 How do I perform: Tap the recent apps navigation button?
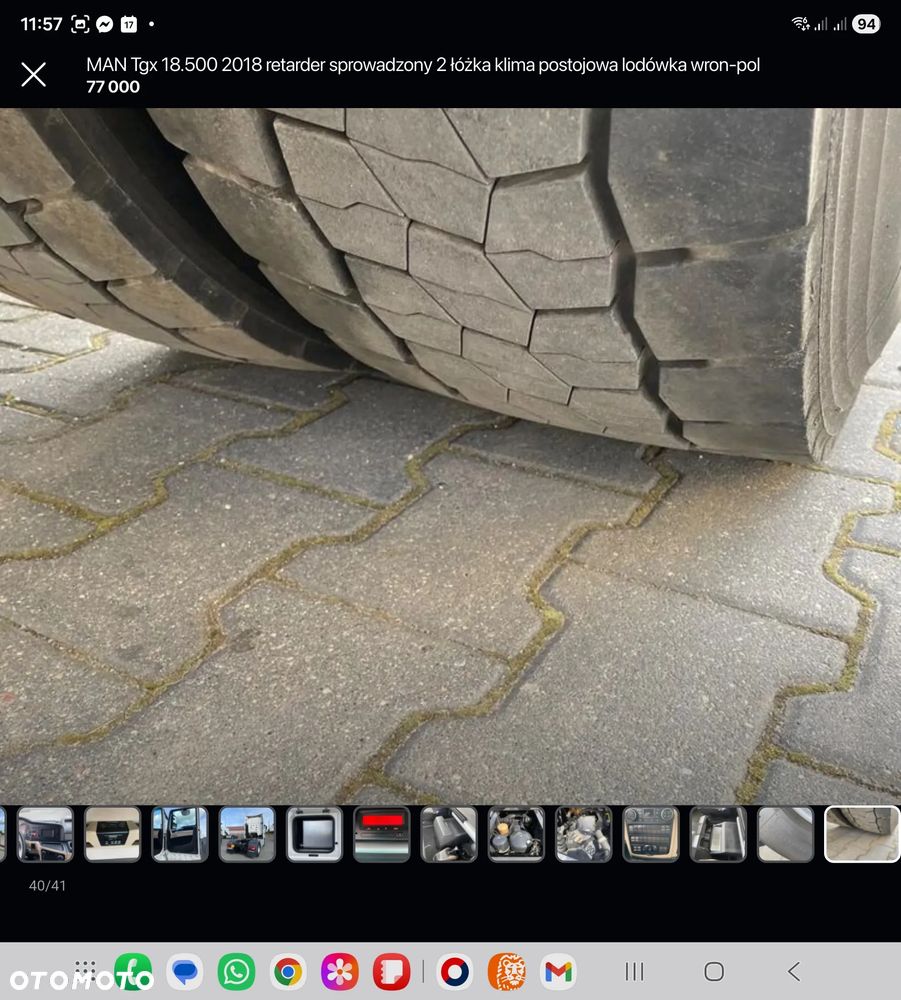click(x=634, y=972)
